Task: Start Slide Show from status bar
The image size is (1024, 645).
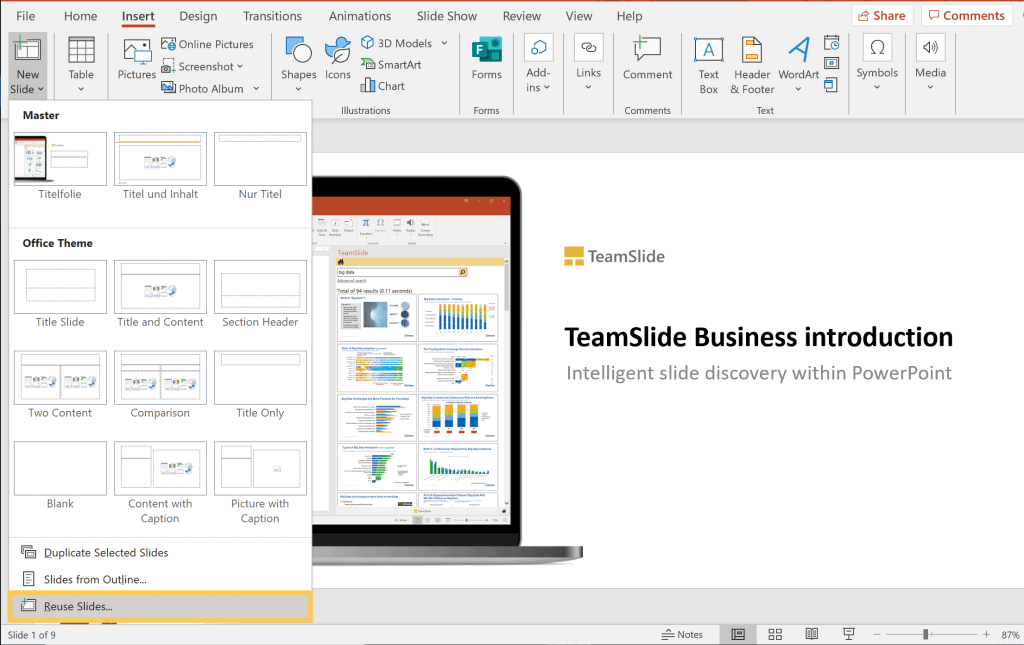Action: pyautogui.click(x=848, y=635)
